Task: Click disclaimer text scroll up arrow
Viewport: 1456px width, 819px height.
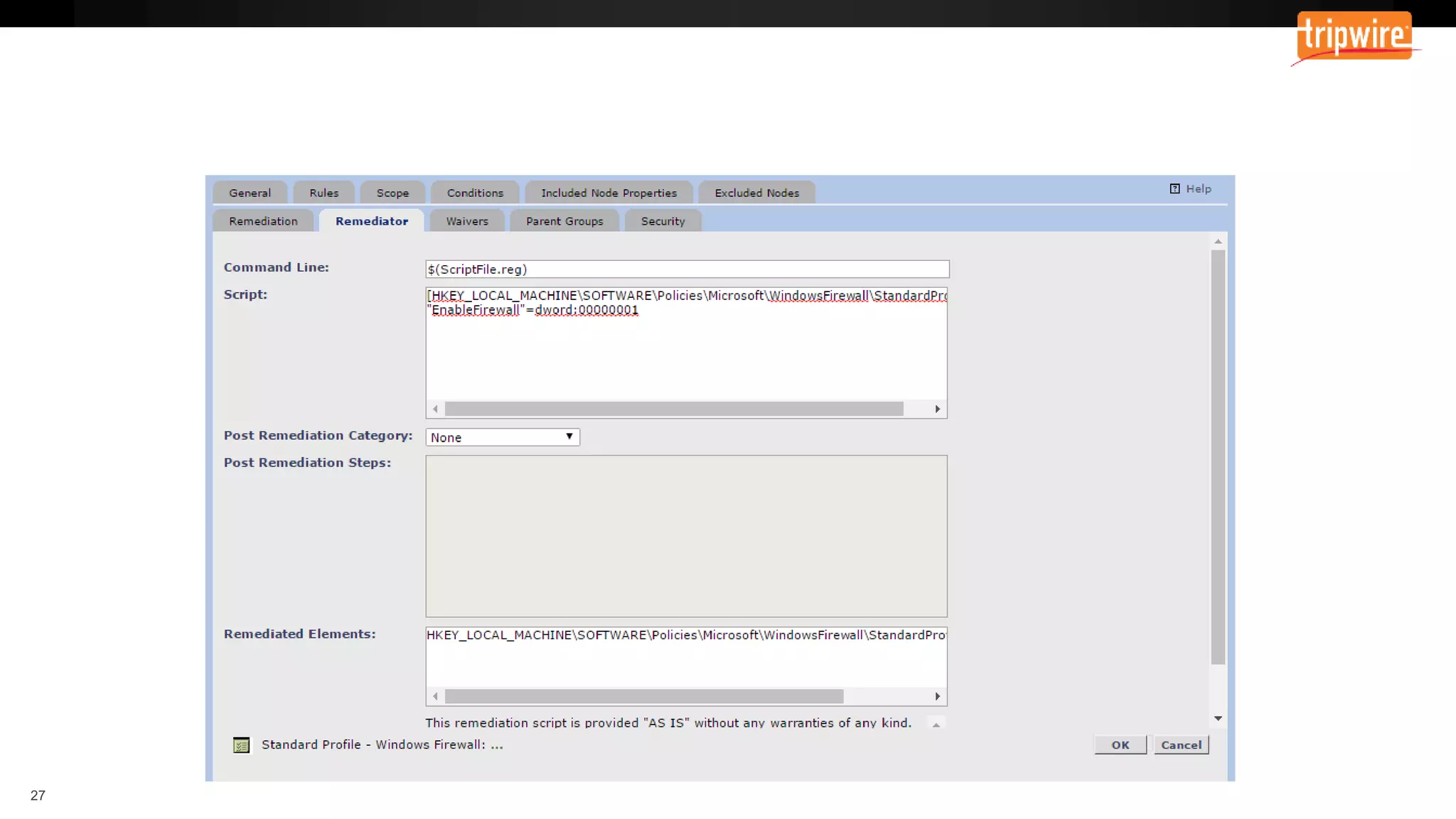Action: [x=936, y=724]
